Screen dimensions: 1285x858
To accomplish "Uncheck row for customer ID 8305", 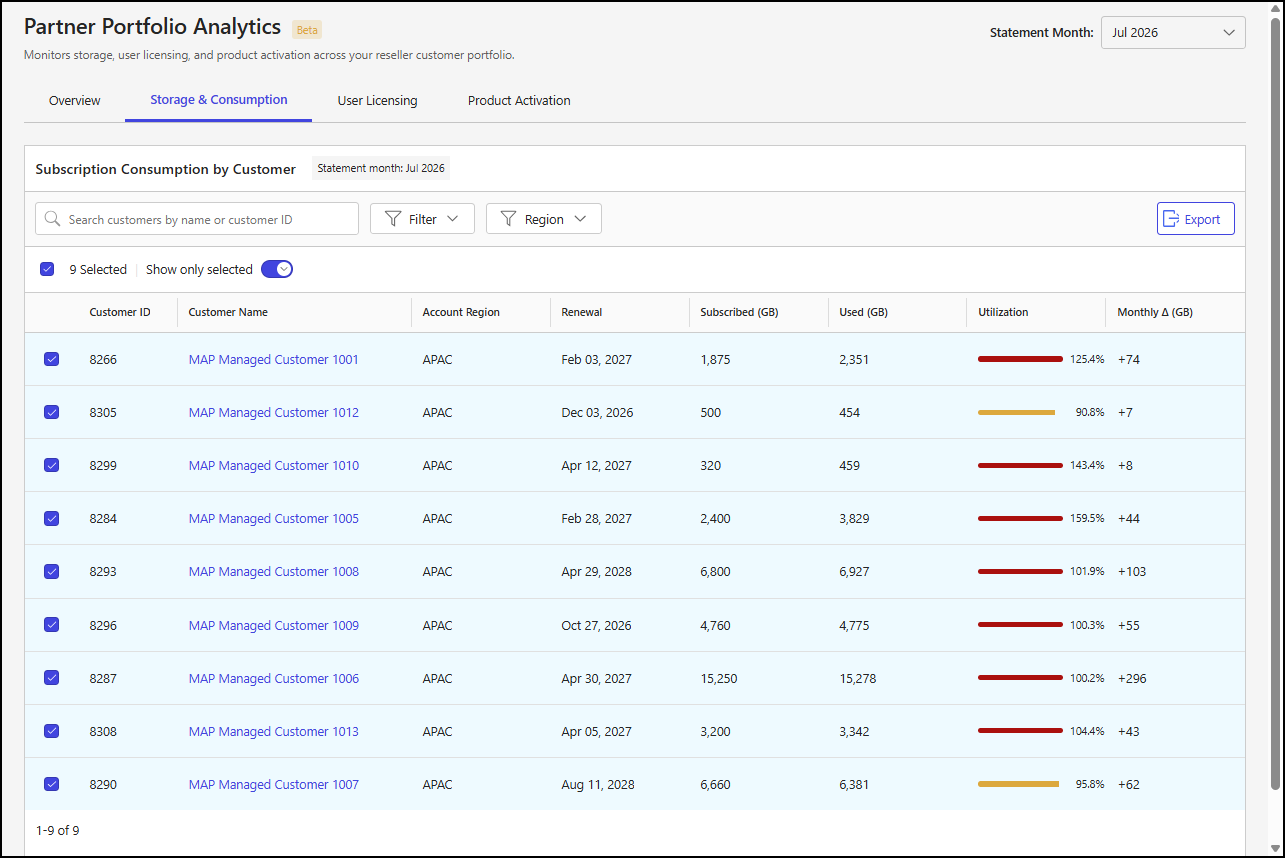I will [52, 412].
